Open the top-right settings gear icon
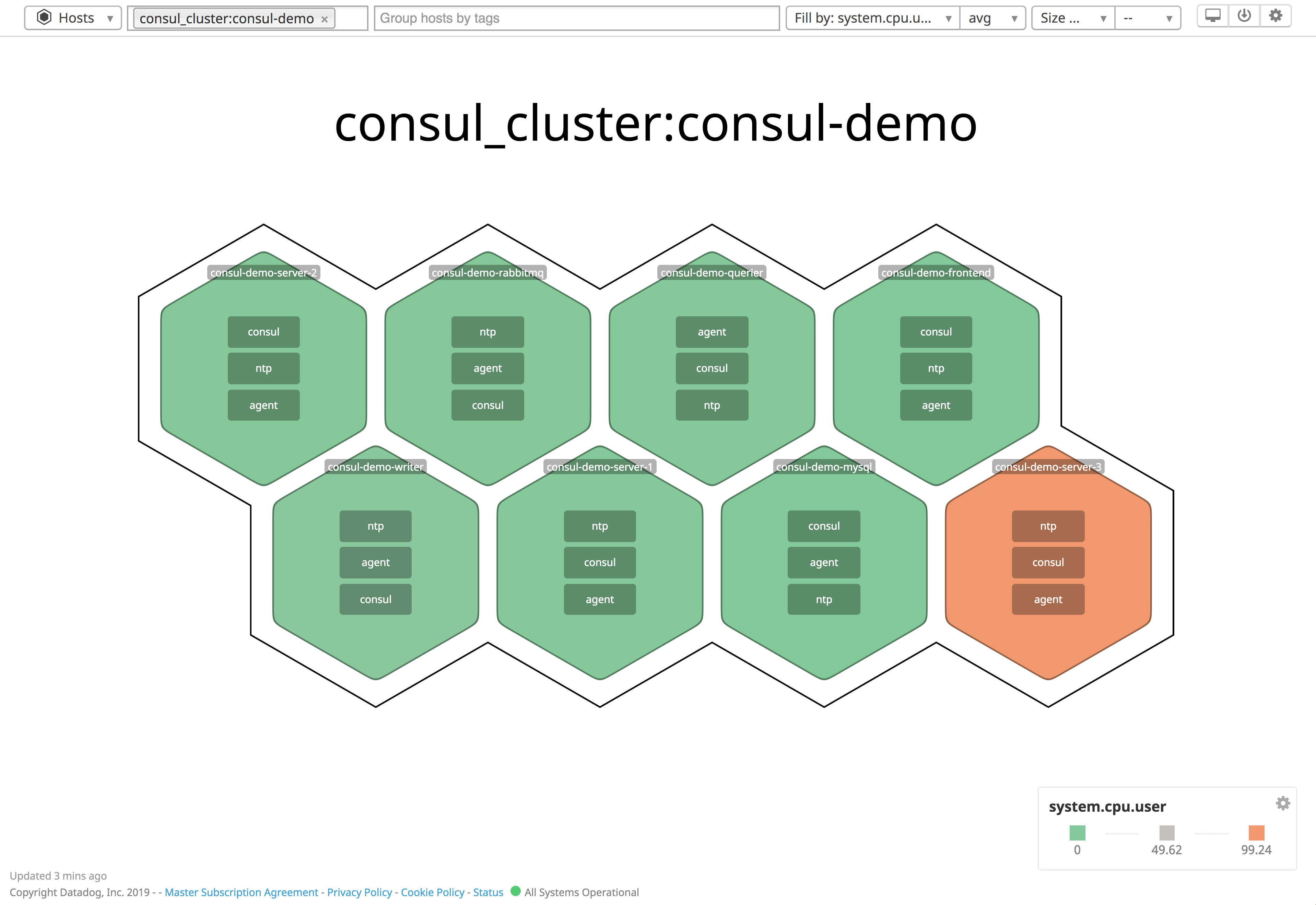Viewport: 1316px width, 905px height. pyautogui.click(x=1275, y=16)
